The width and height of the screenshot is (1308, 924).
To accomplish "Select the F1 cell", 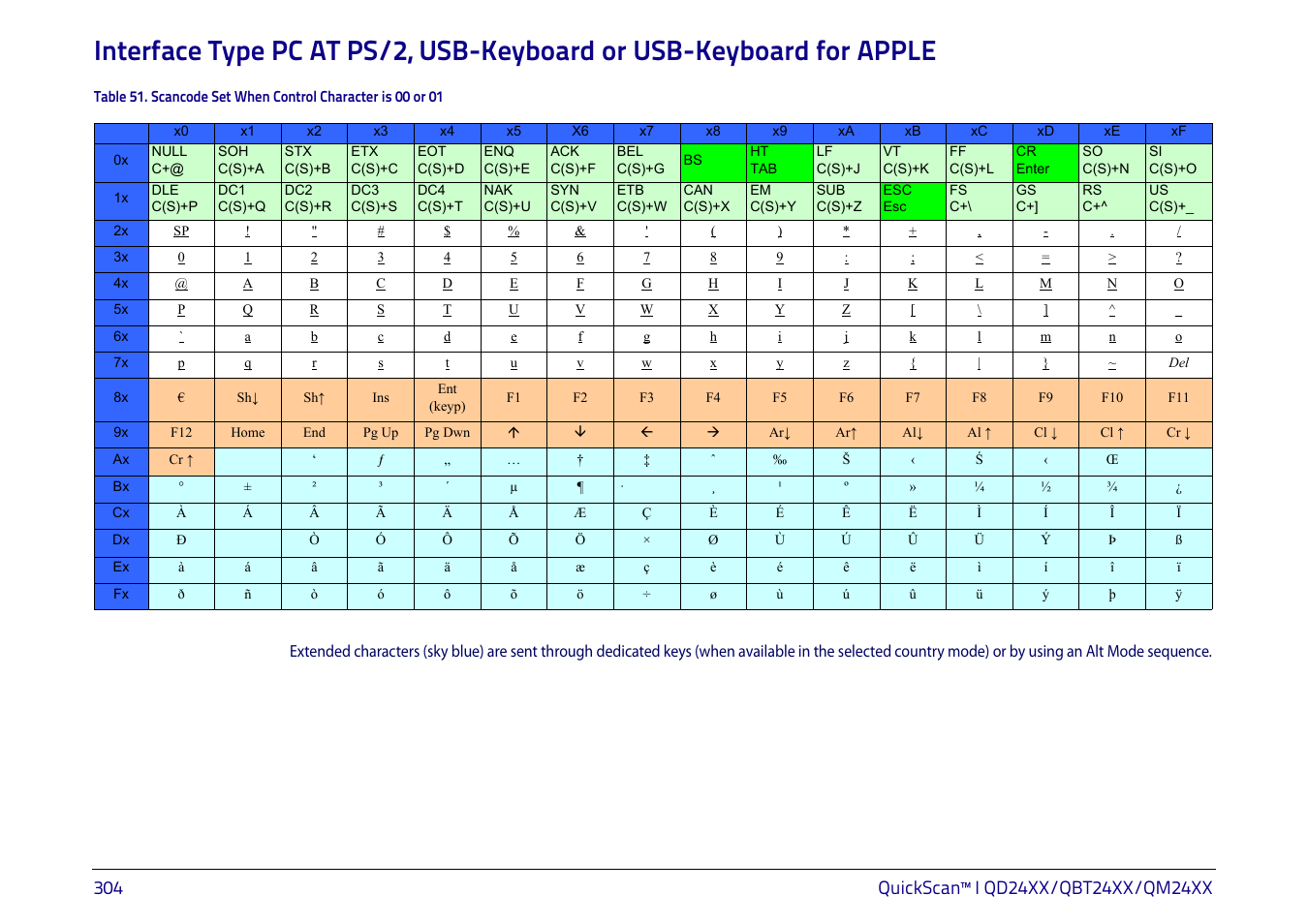I will point(514,399).
